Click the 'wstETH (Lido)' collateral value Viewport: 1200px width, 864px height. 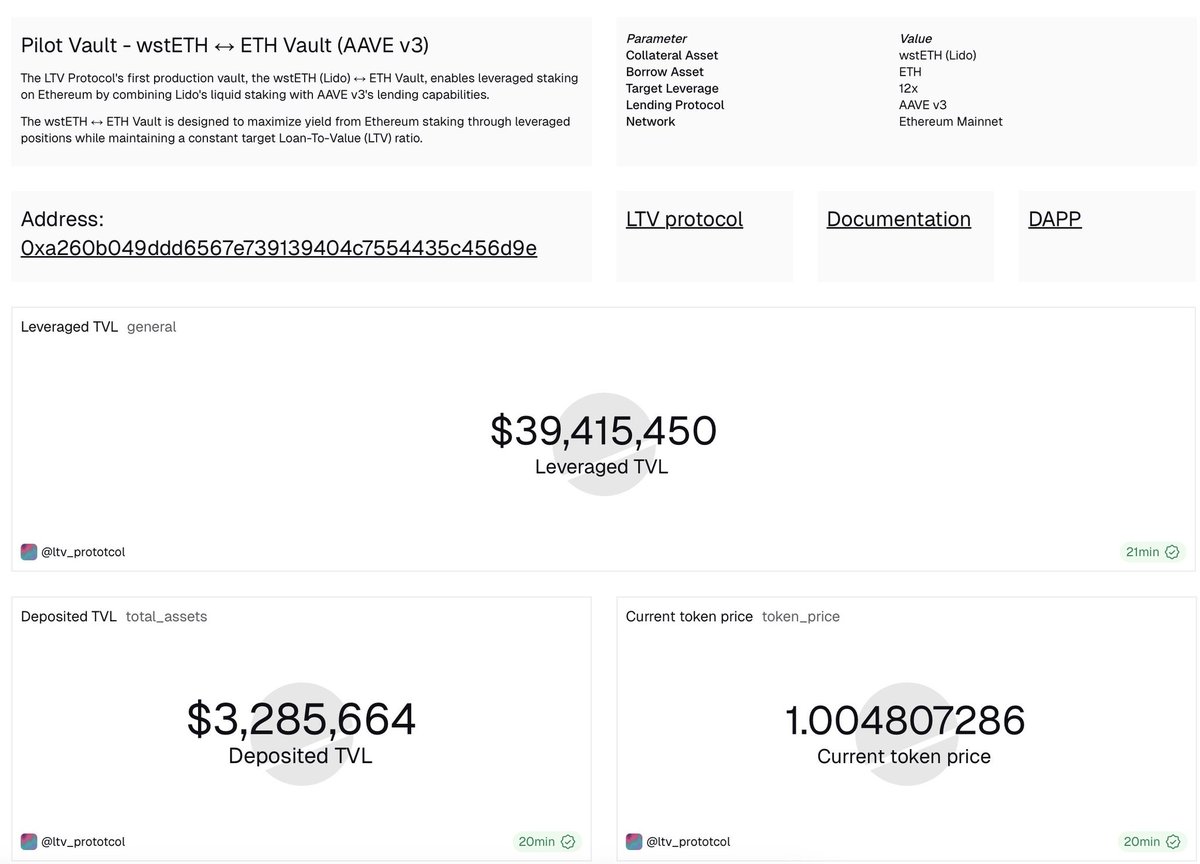938,56
